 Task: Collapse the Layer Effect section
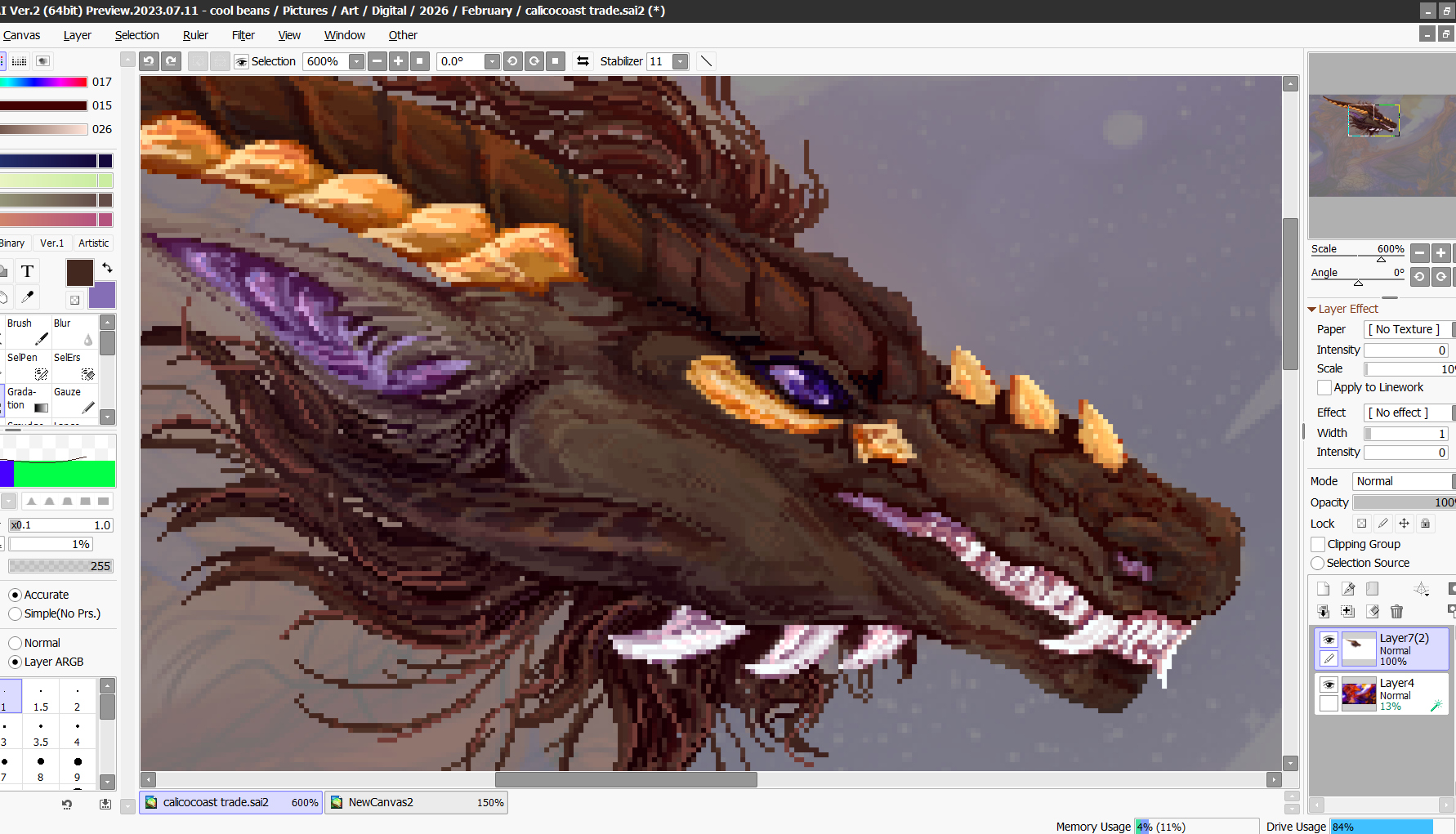coord(1312,309)
